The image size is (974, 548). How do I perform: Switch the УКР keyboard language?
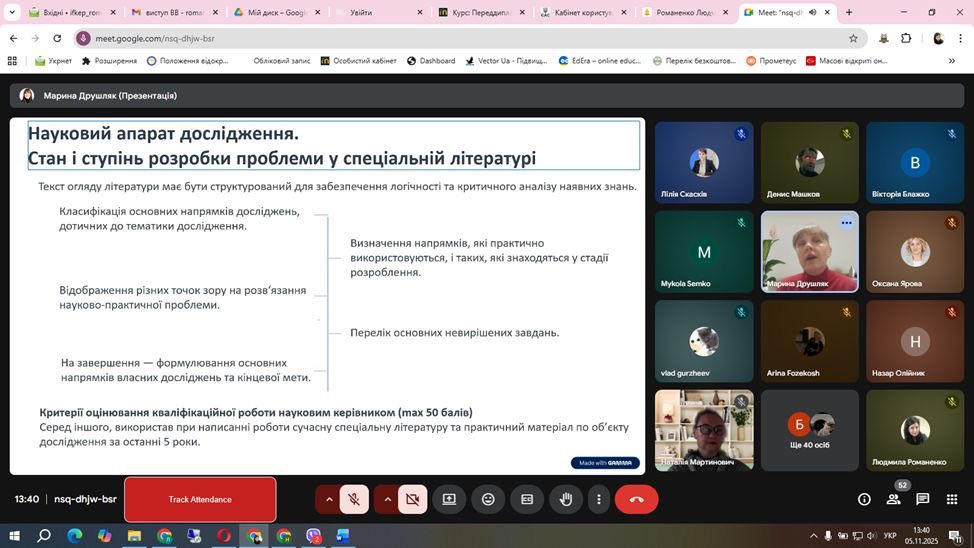890,536
